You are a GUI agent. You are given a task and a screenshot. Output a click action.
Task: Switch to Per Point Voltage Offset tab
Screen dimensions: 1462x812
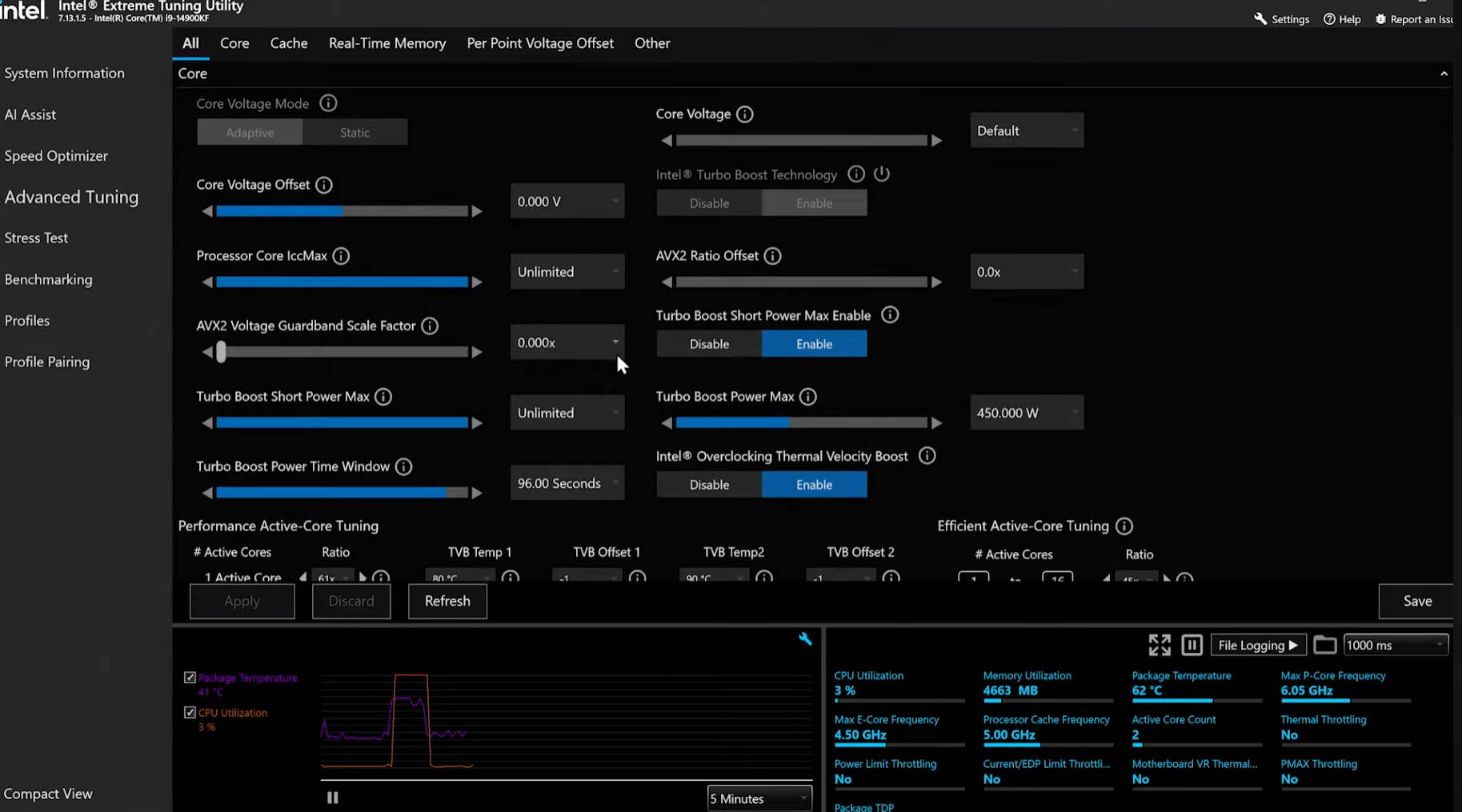point(540,43)
